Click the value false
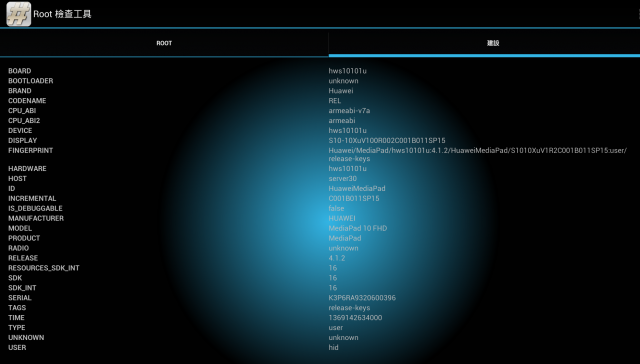The height and width of the screenshot is (364, 640). click(336, 209)
